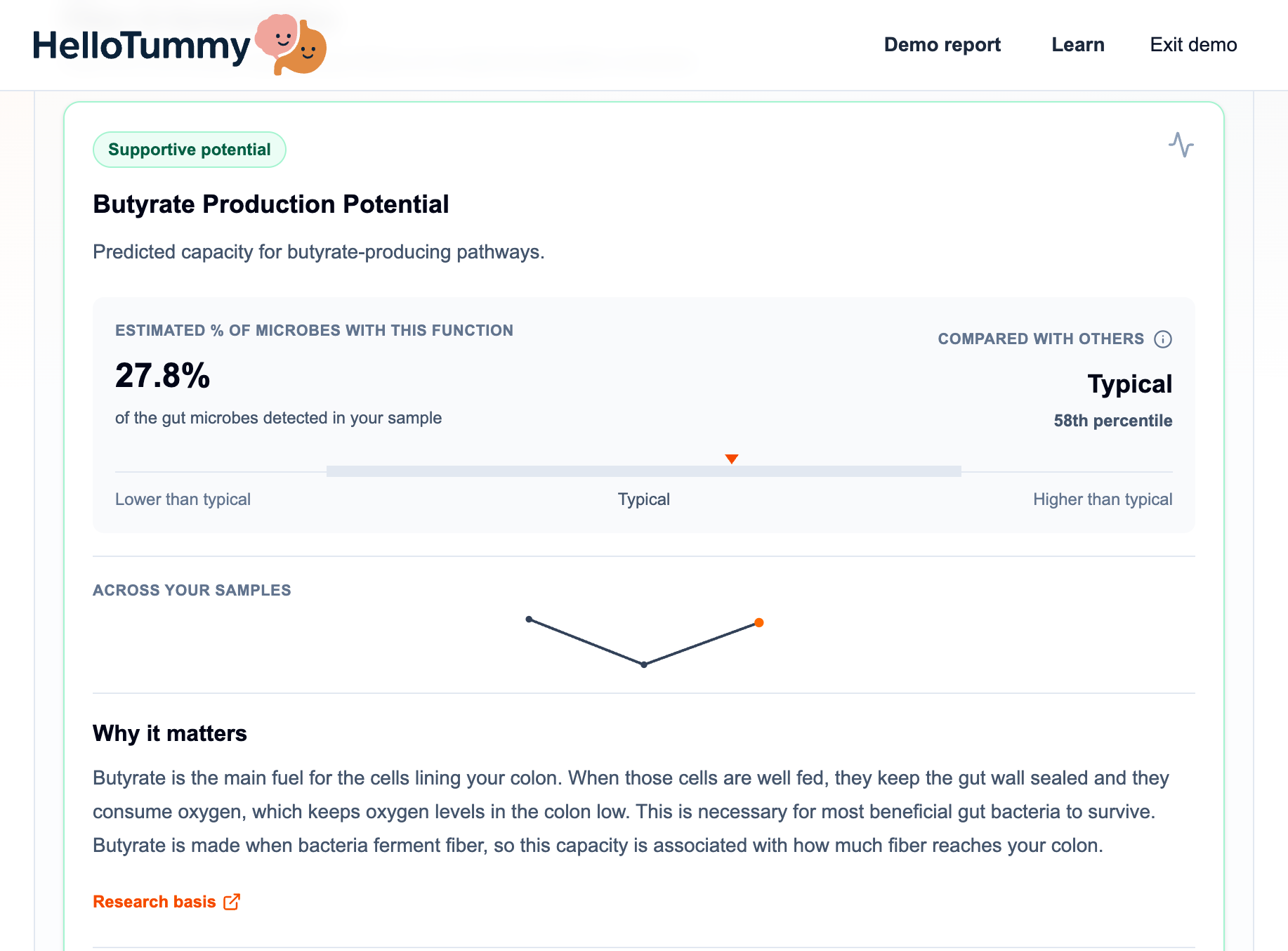The image size is (1288, 951).
Task: Click the Across Your Samples label
Action: [192, 590]
